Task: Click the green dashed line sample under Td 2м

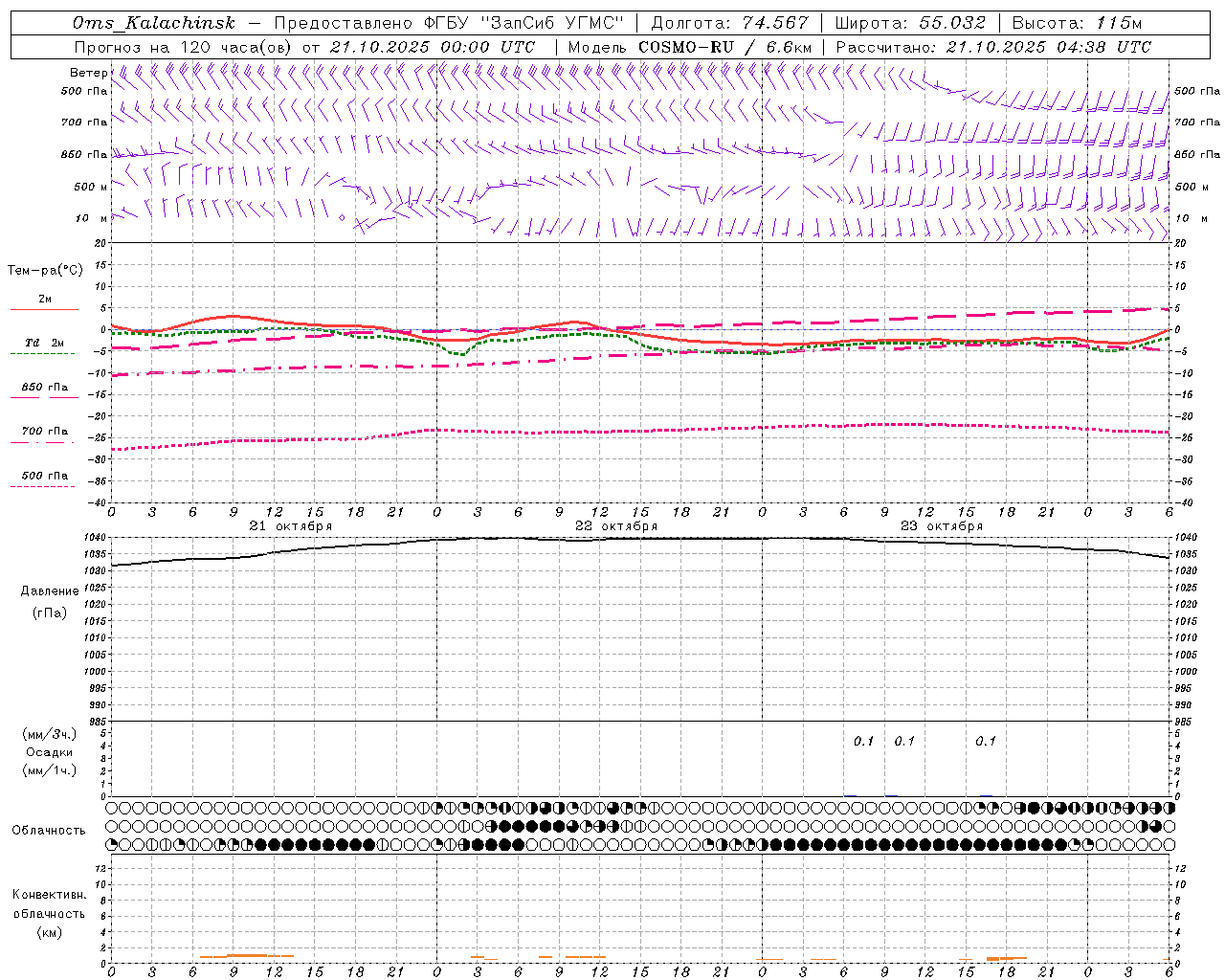Action: click(42, 353)
